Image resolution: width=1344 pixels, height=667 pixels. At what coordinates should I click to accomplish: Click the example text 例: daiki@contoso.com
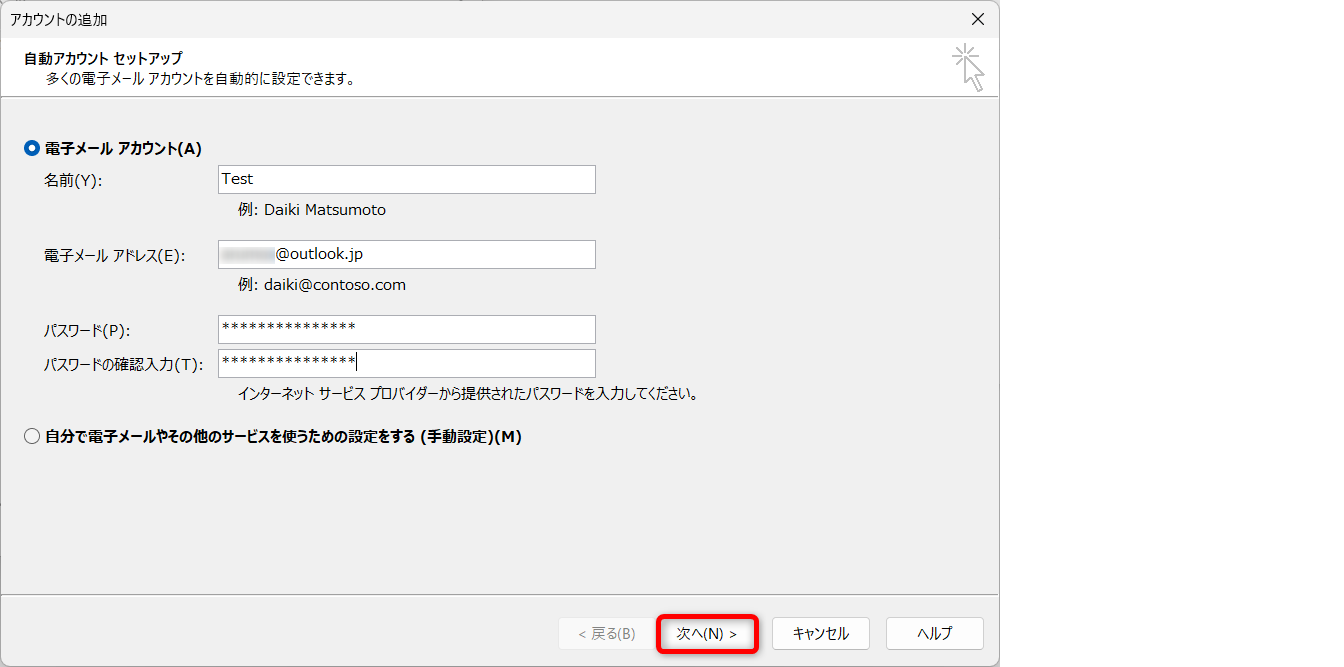click(x=321, y=285)
